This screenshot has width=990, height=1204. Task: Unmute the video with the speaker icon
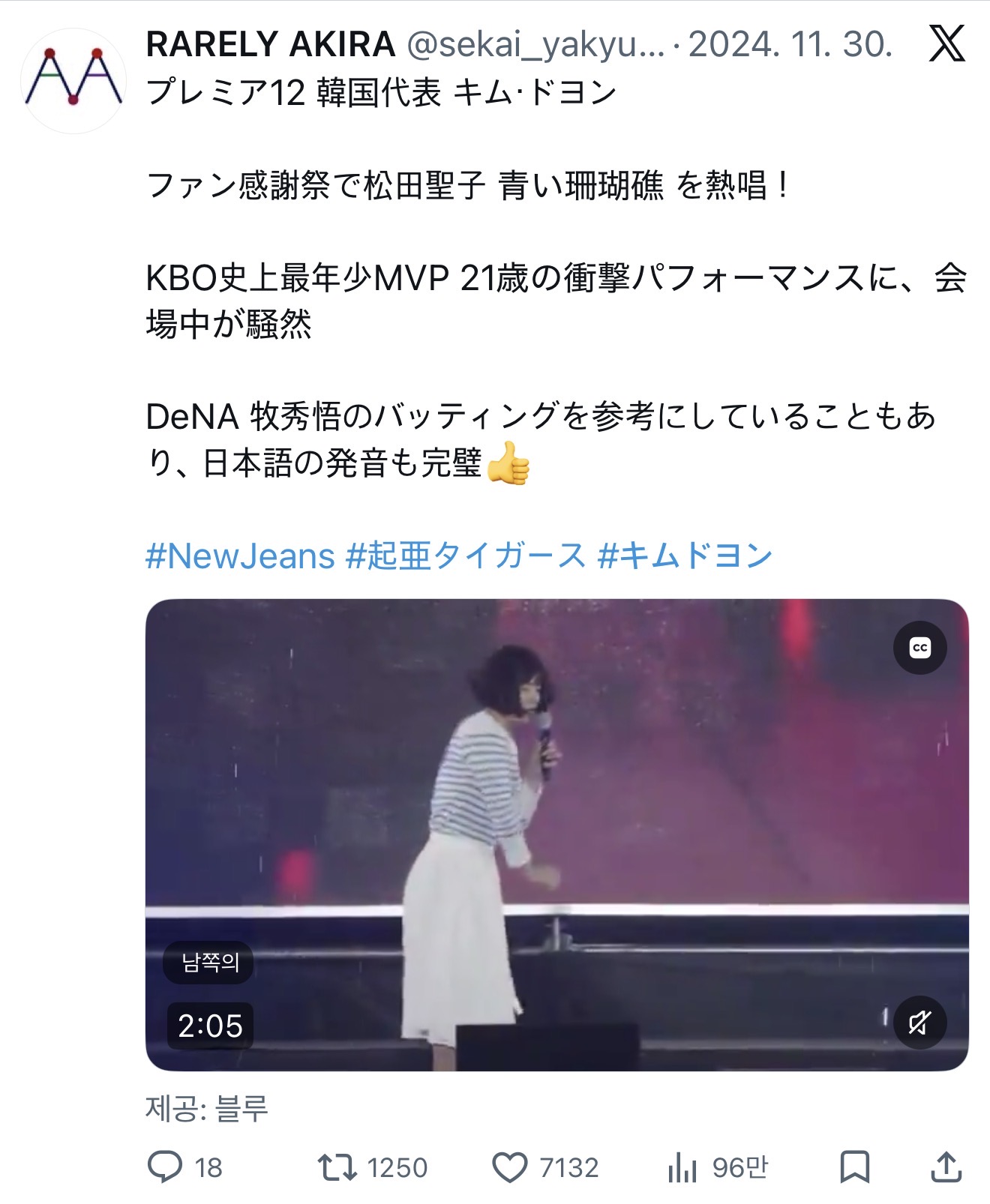point(920,1023)
